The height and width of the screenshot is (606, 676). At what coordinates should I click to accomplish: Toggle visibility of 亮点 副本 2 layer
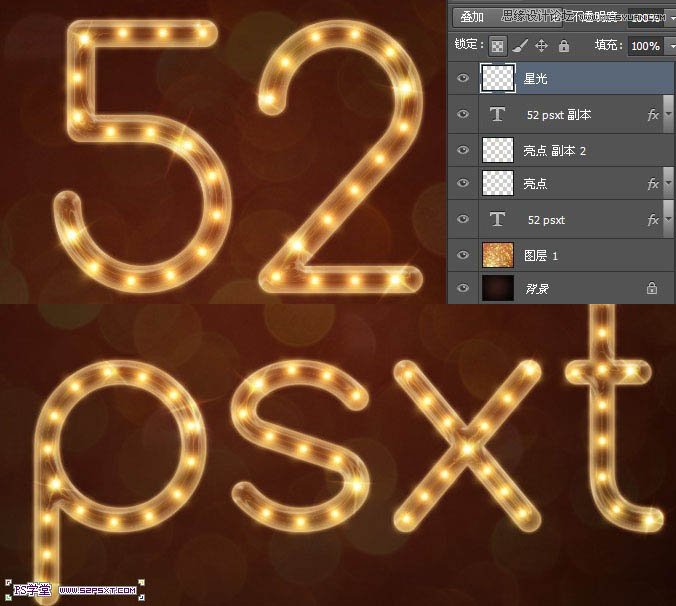[462, 150]
